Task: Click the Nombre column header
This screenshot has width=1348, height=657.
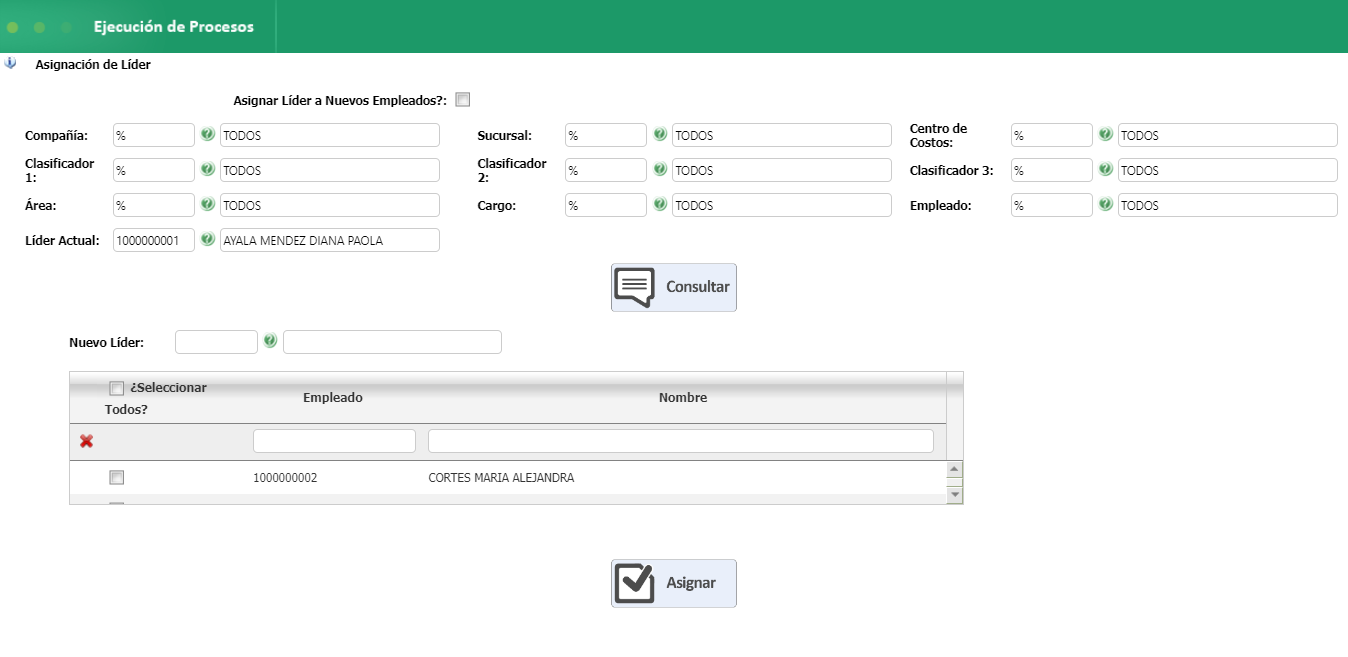Action: click(683, 398)
